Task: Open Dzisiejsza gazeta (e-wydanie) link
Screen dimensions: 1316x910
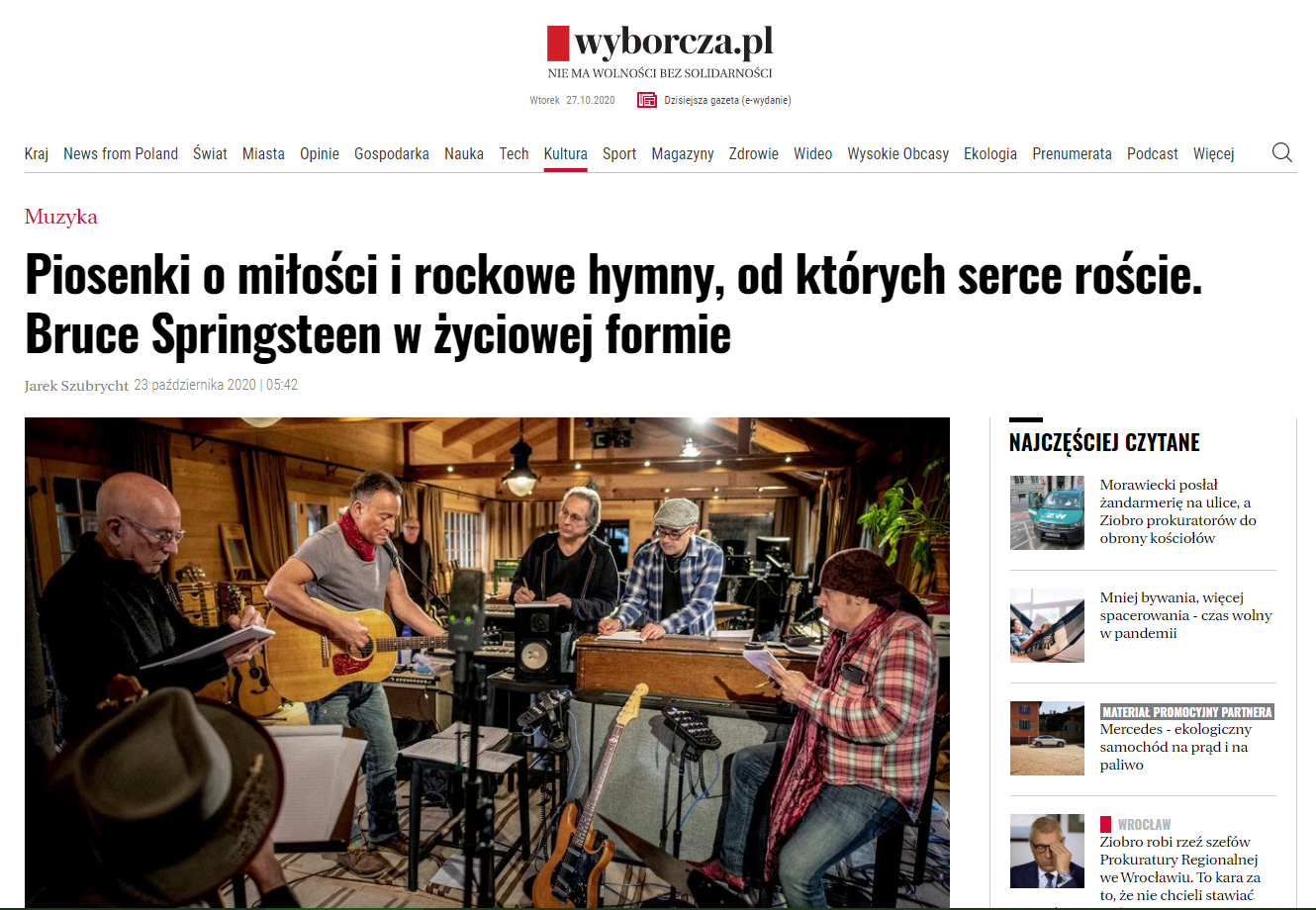Action: [727, 100]
